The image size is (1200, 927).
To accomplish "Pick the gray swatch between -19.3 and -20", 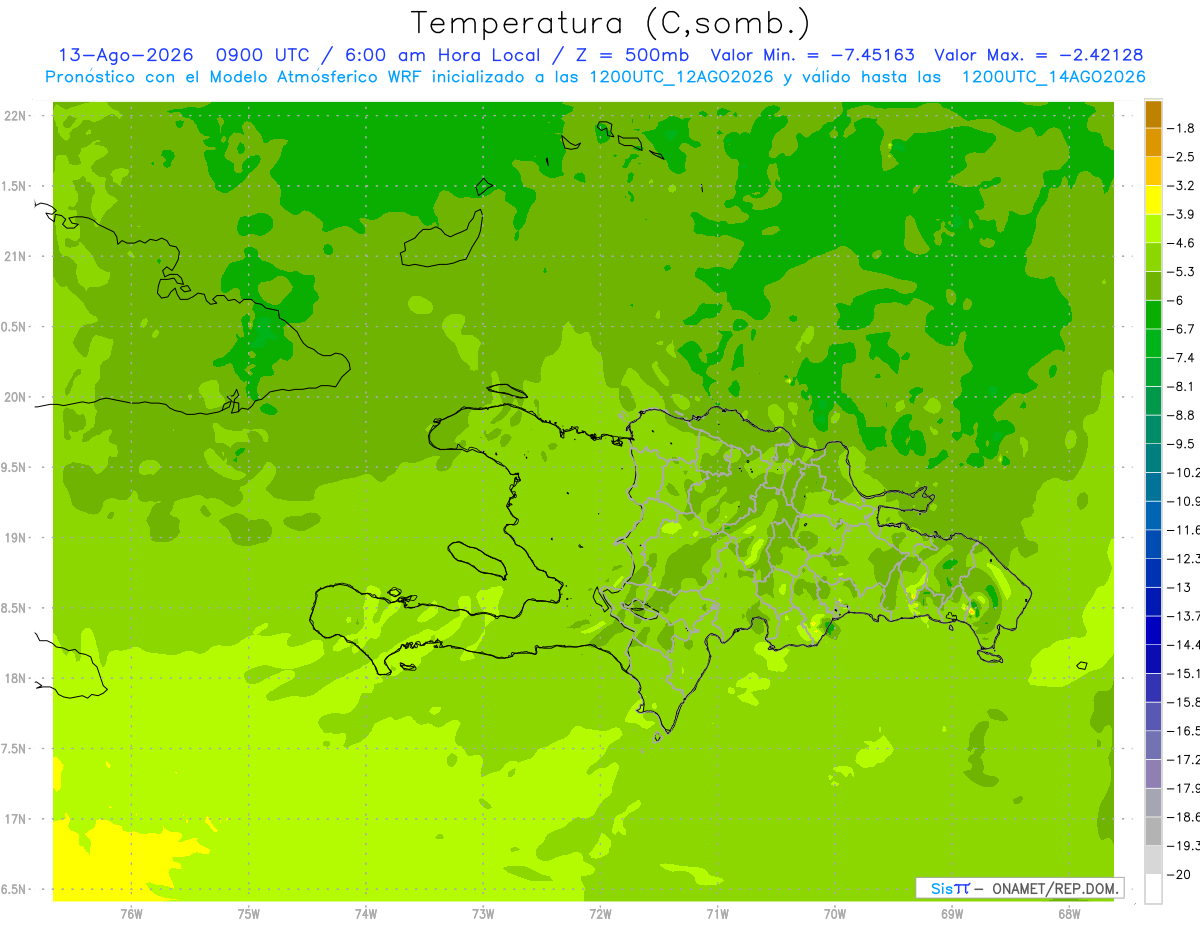I will (1153, 860).
